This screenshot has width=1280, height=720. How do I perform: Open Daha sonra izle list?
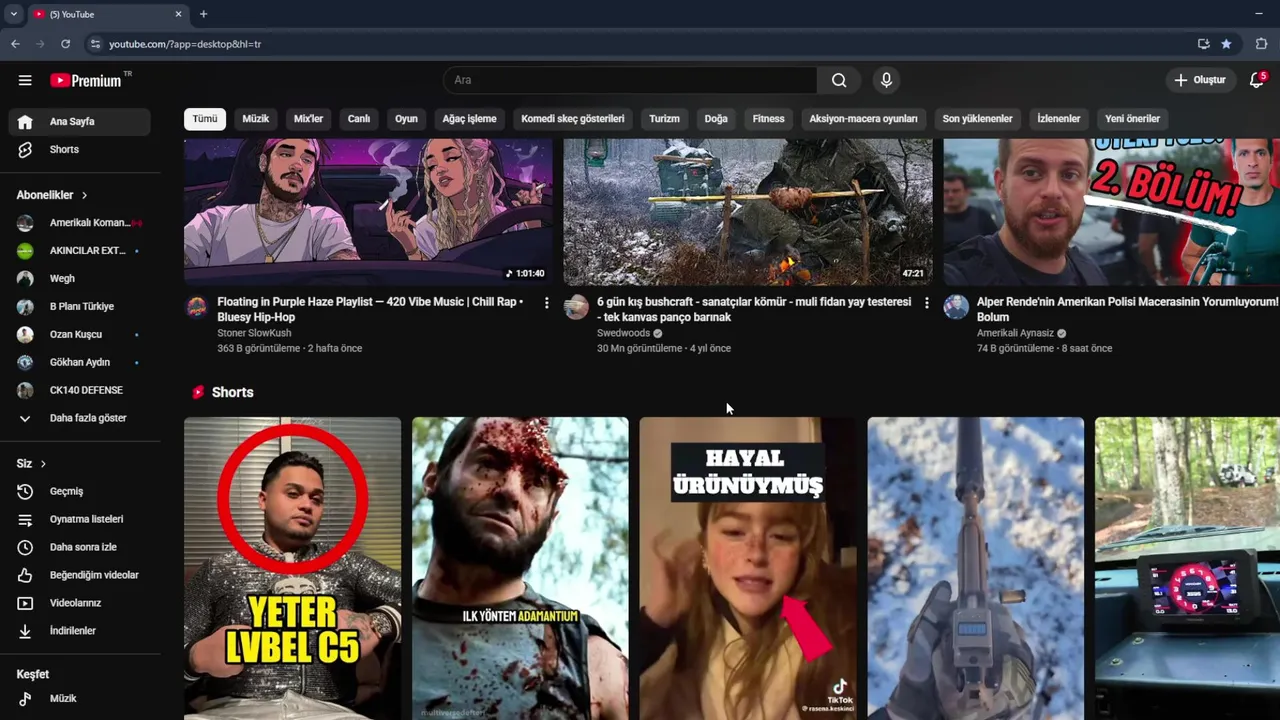point(80,547)
